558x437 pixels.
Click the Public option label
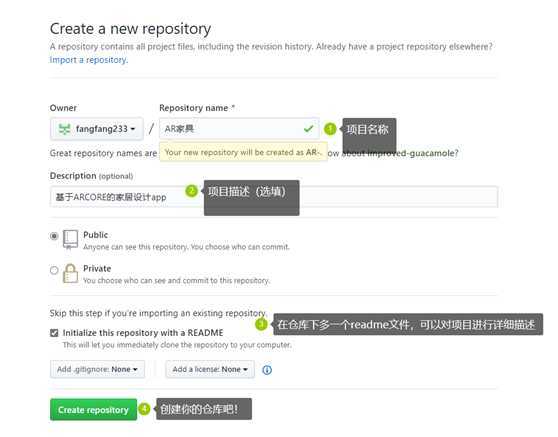coord(95,235)
